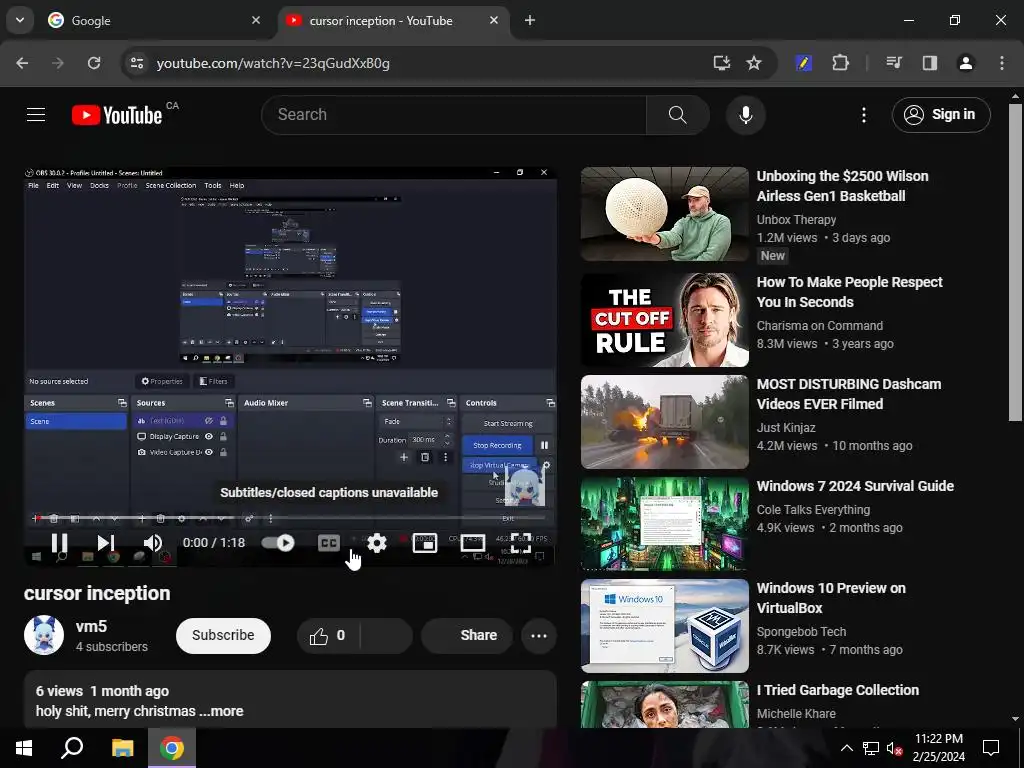Go forward in browser history

58,63
